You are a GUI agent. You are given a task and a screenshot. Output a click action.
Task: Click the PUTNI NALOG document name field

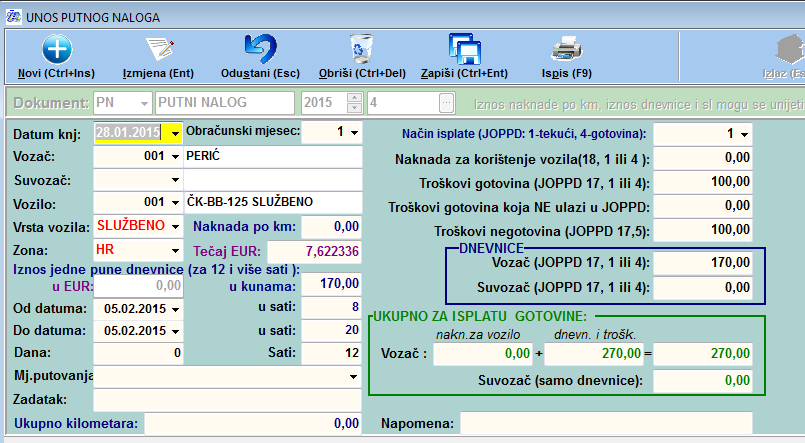(224, 103)
